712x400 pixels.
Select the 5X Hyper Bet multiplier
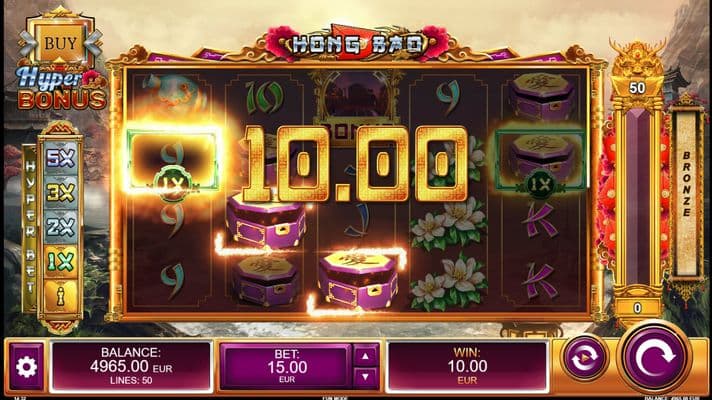coord(60,157)
